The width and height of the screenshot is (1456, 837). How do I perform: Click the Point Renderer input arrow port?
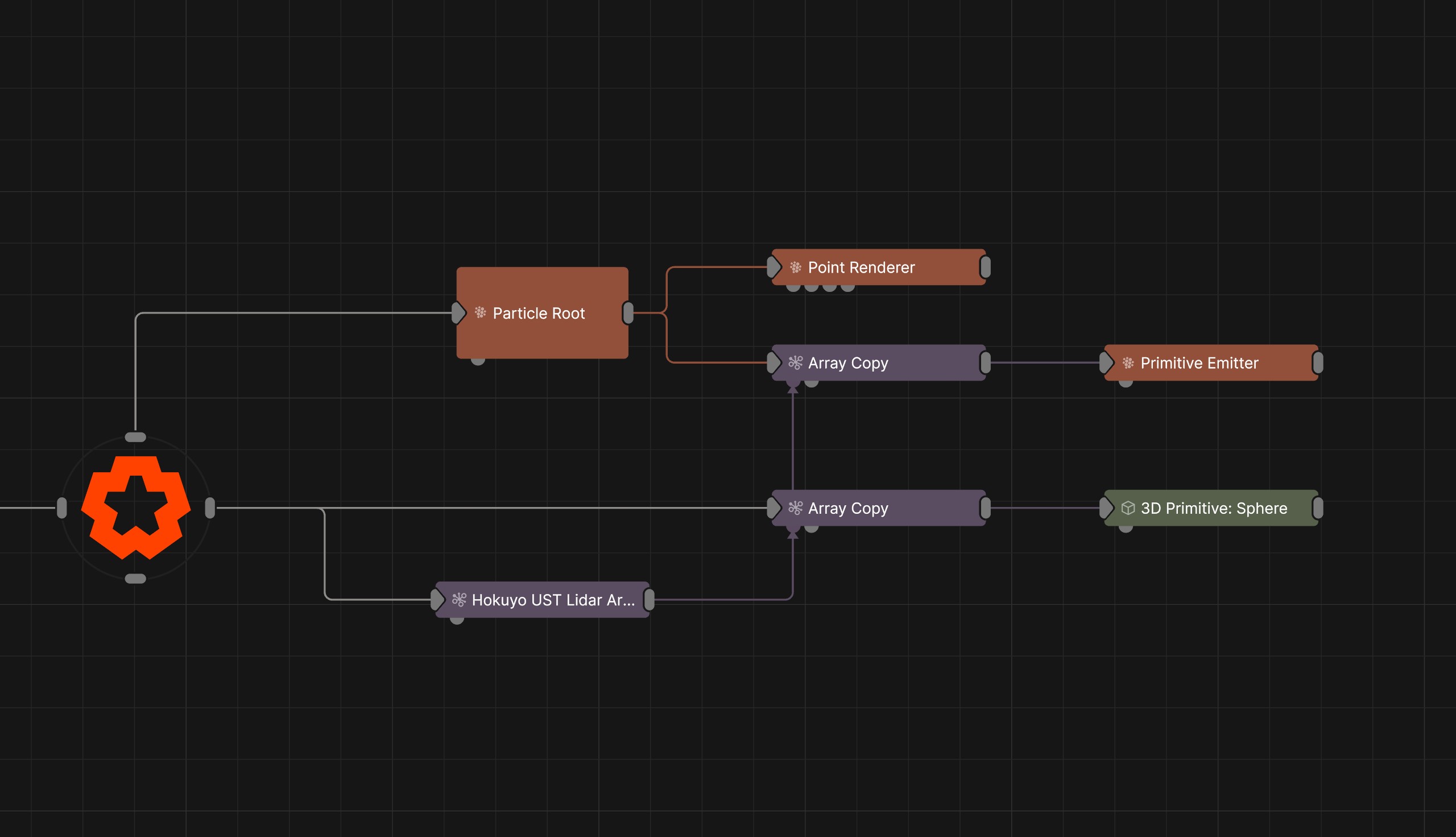[x=774, y=267]
